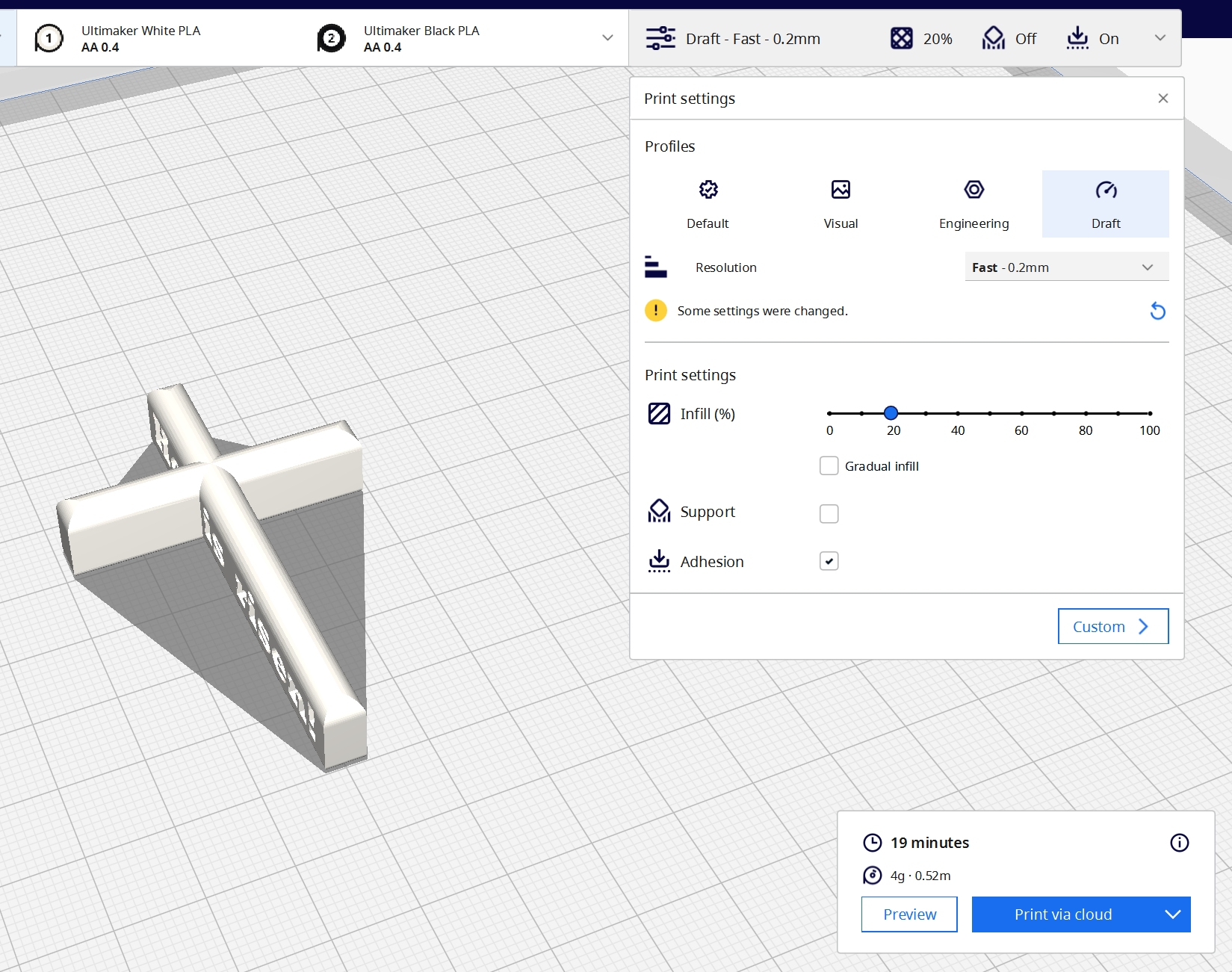Click the clock print time icon
1232x972 pixels.
[x=872, y=843]
